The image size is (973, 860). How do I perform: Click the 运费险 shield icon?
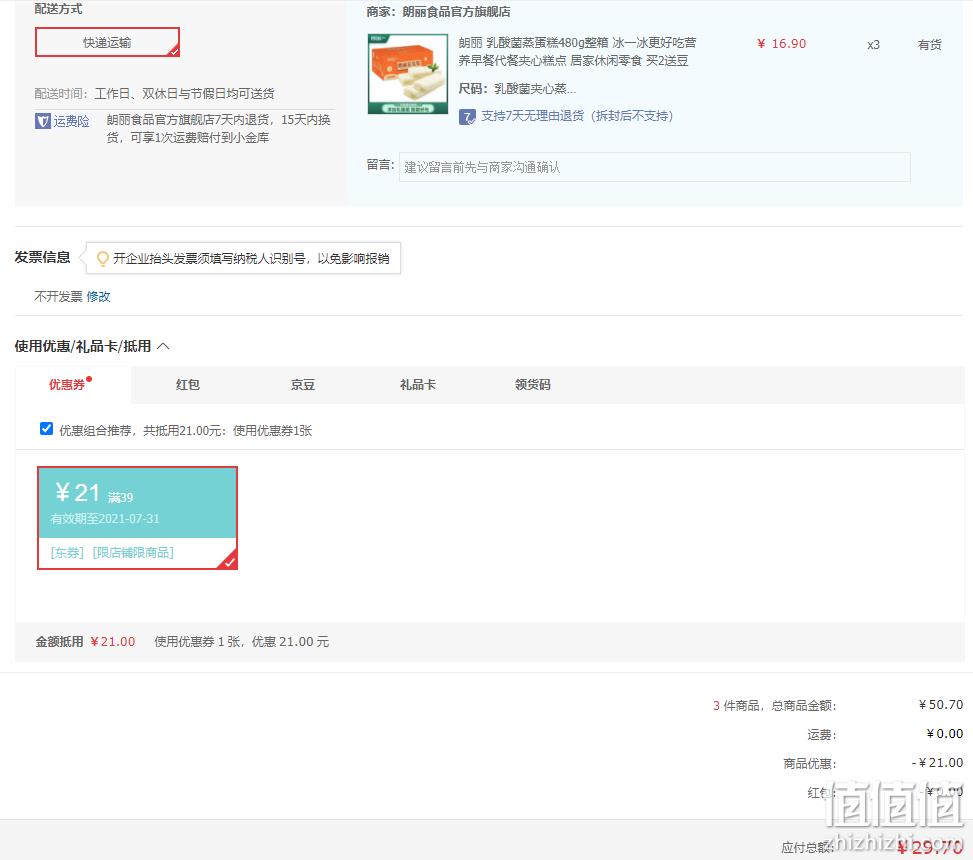[x=42, y=121]
